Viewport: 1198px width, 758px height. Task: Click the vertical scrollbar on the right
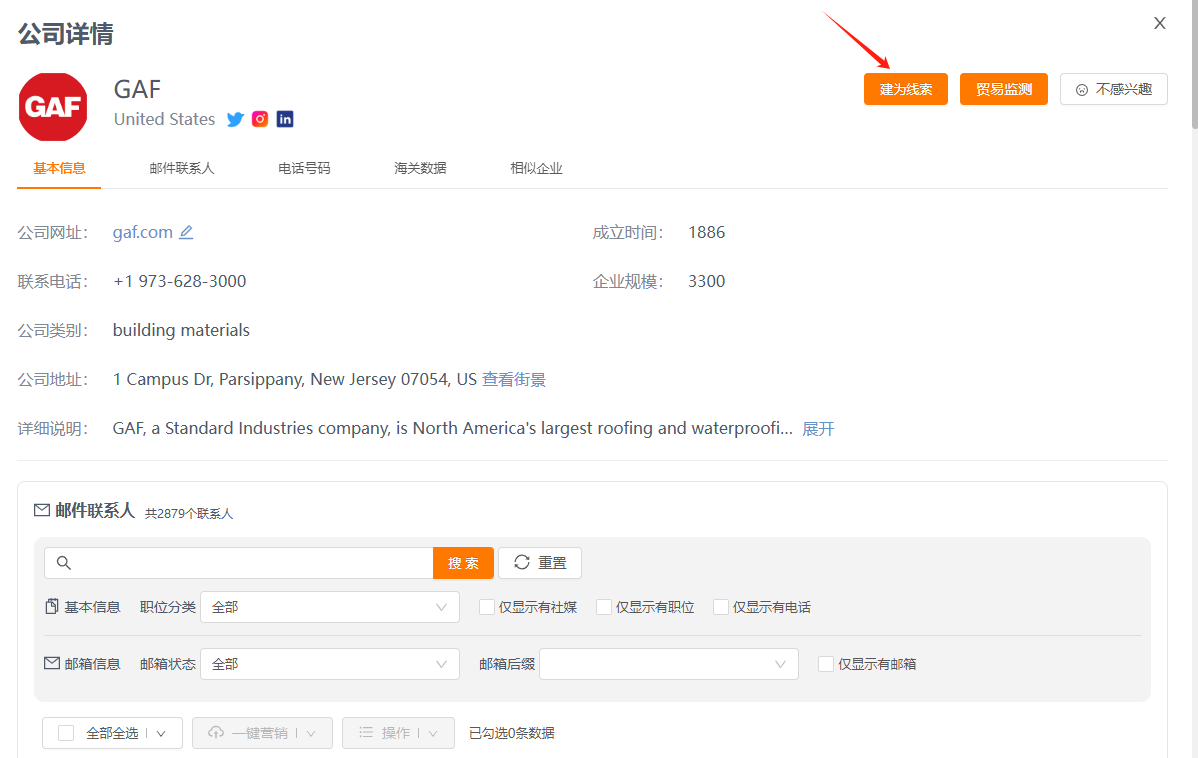[1194, 65]
